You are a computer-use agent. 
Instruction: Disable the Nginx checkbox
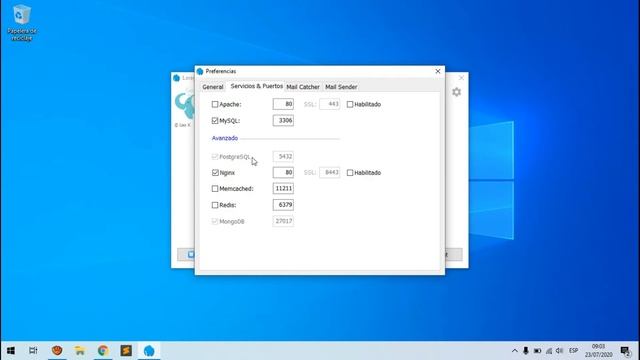point(215,173)
